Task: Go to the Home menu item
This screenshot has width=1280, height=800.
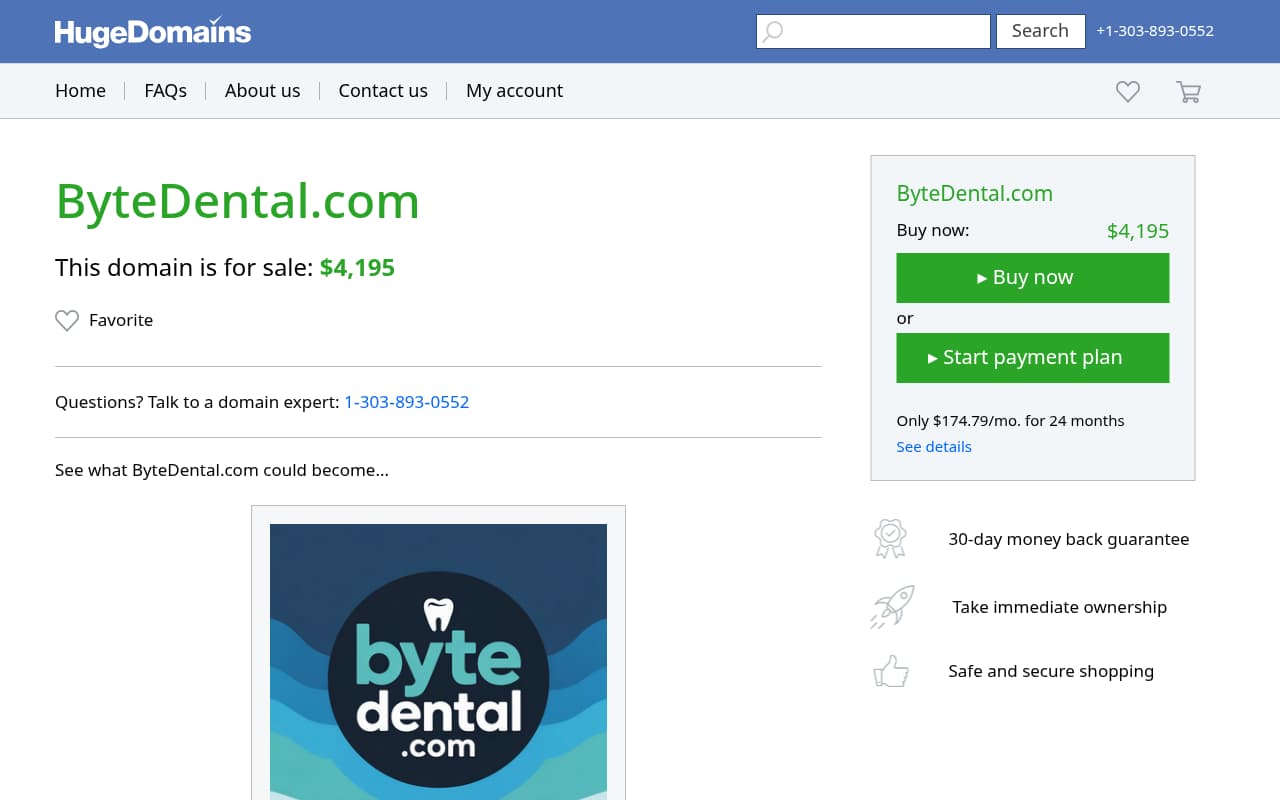Action: click(80, 91)
